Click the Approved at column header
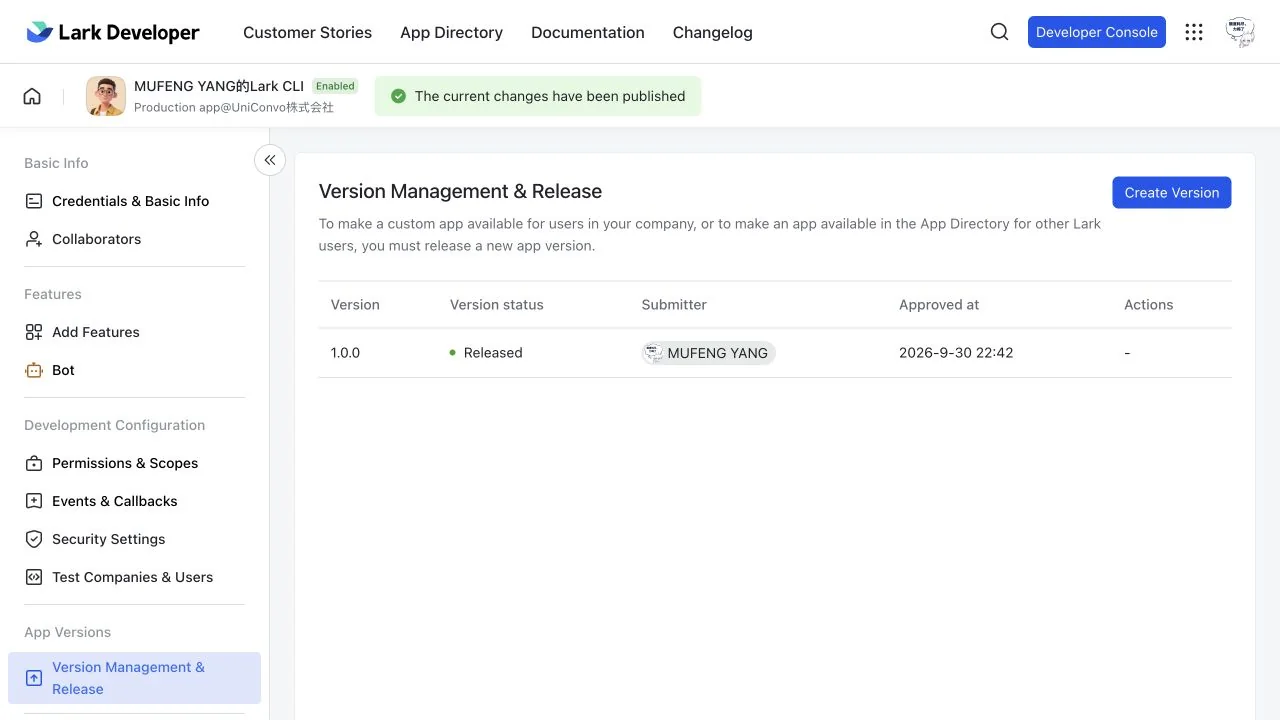Screen dimensions: 1280x720 [939, 305]
